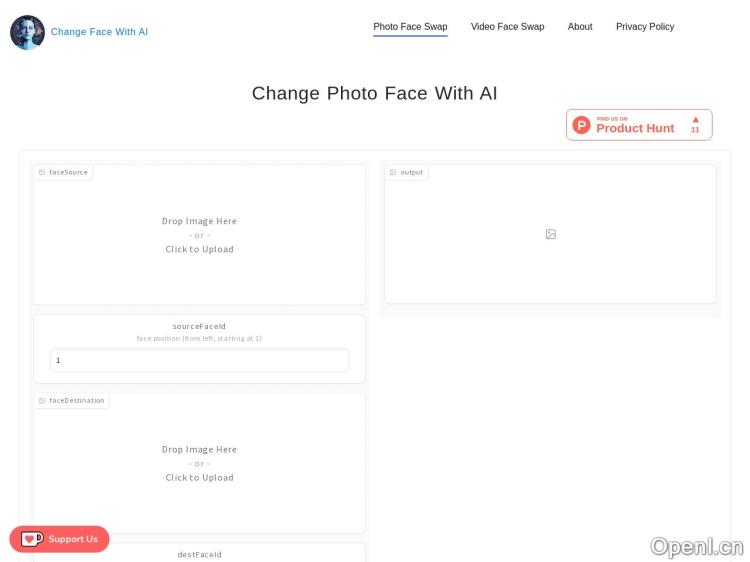Click the 'destFaceId' label text
This screenshot has height=562, width=750.
click(x=199, y=554)
